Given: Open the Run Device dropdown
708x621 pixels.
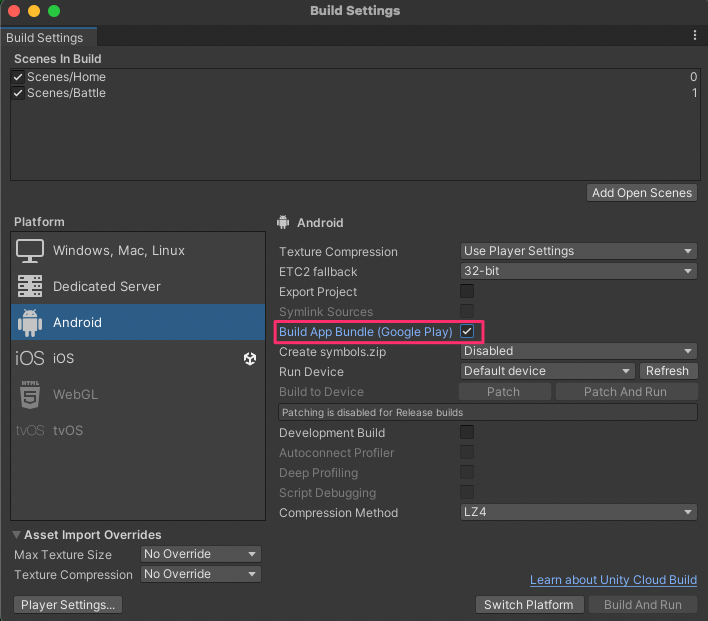Looking at the screenshot, I should (x=547, y=371).
